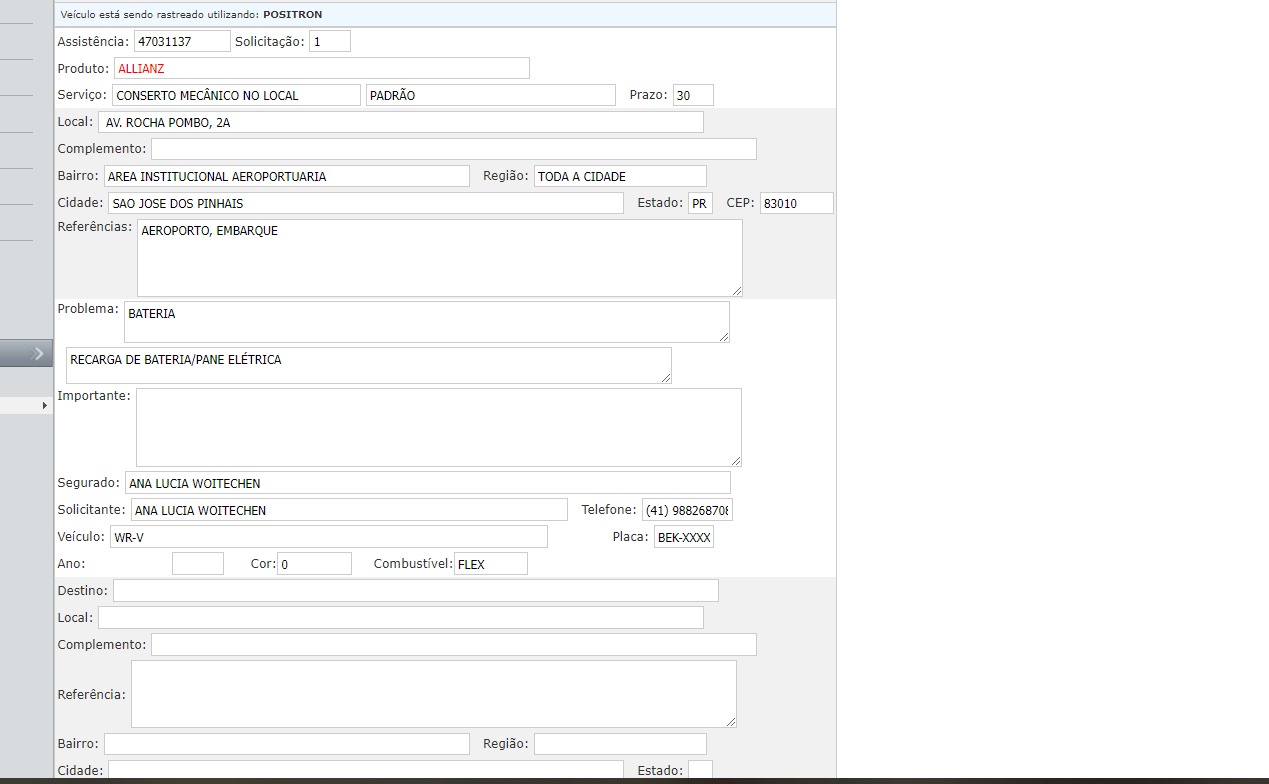Edit the Placa field BEK-XXXX
This screenshot has width=1269, height=784.
684,537
